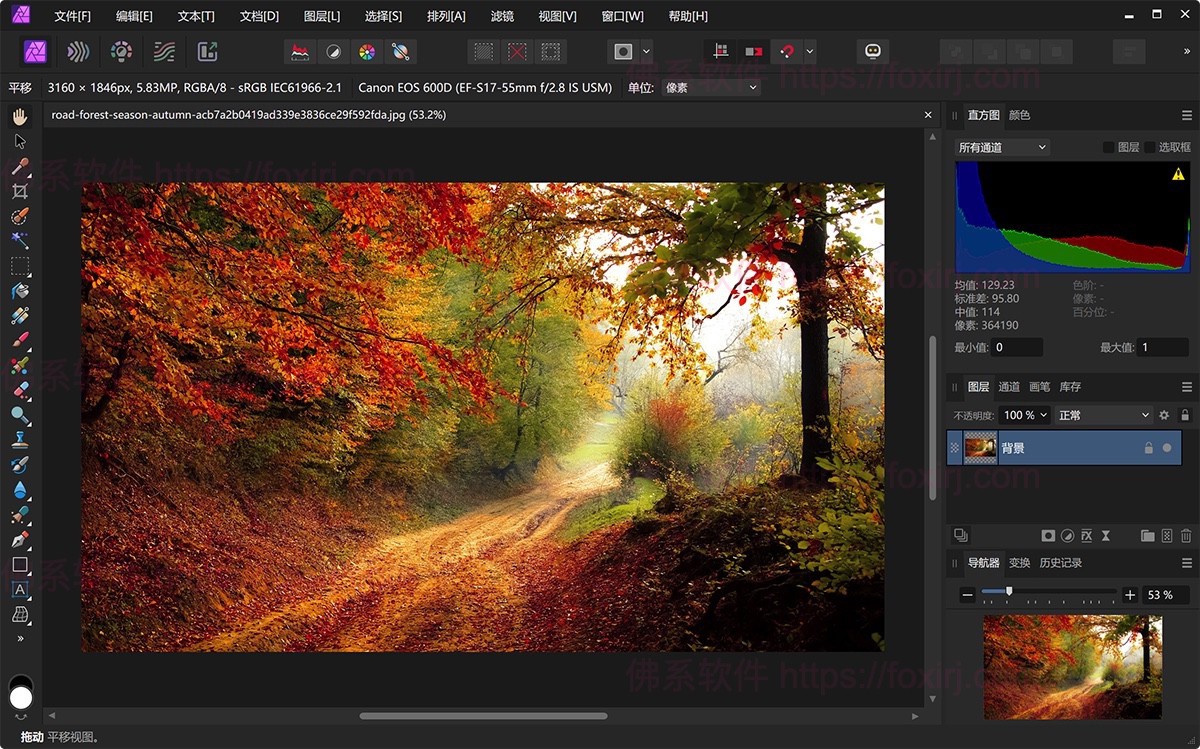Viewport: 1200px width, 749px height.
Task: Select the Paint Brush tool
Action: tap(20, 340)
